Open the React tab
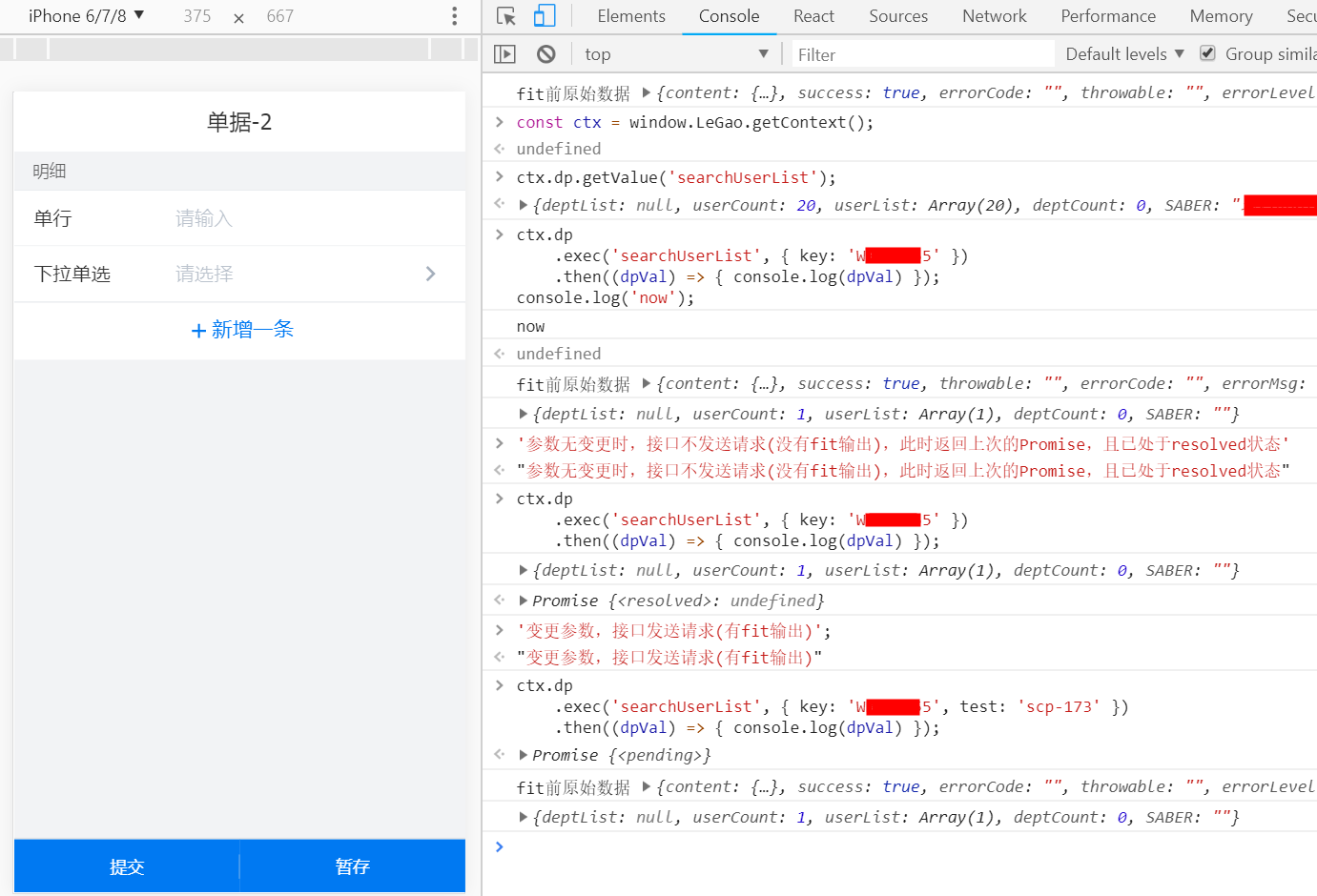 point(813,16)
